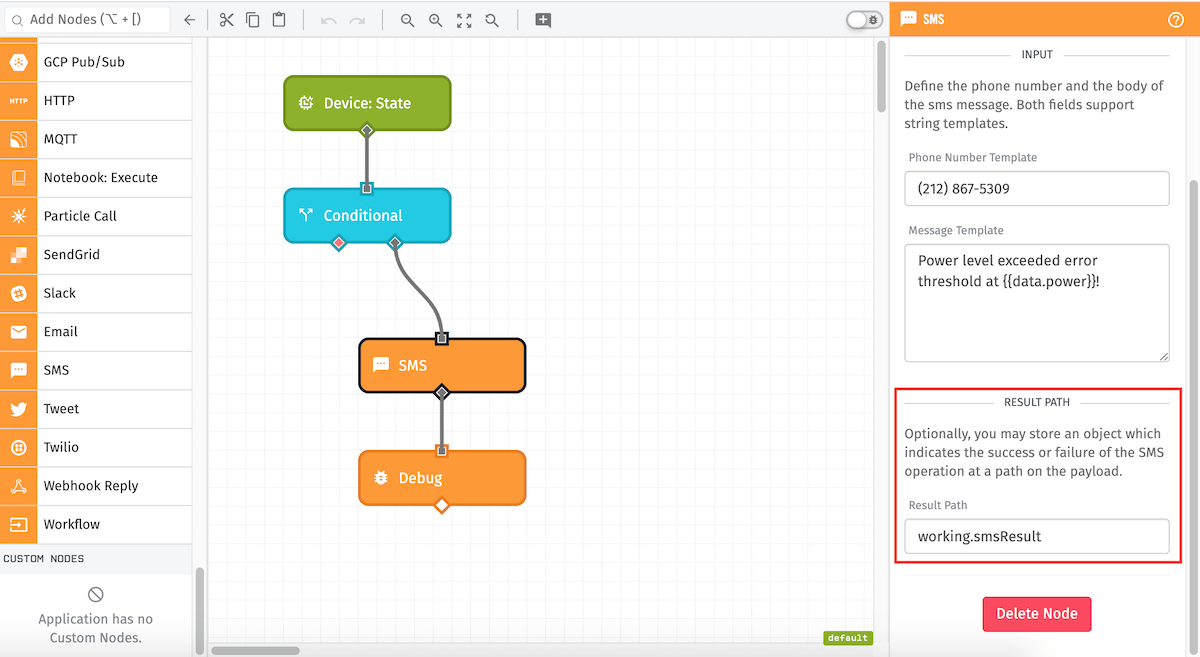Focus the Add Nodes search field
The image size is (1200, 657).
pos(87,20)
